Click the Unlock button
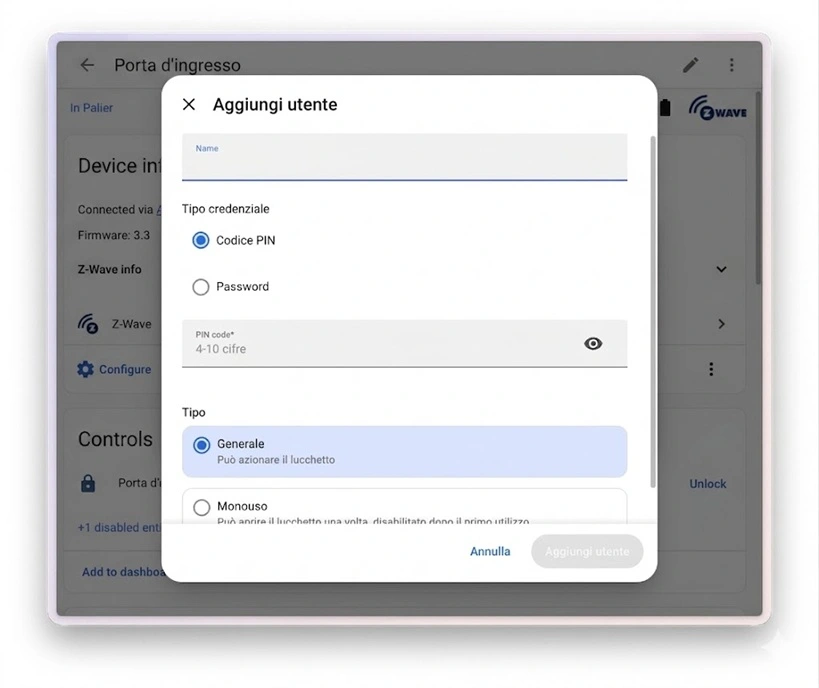The height and width of the screenshot is (688, 819). 708,484
